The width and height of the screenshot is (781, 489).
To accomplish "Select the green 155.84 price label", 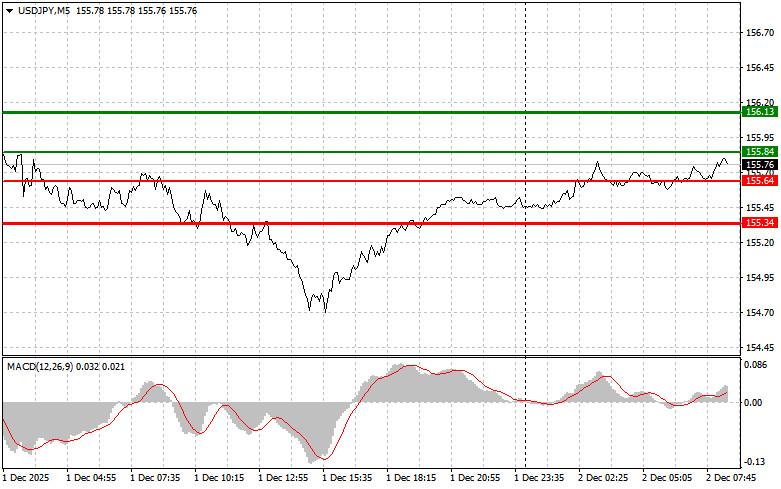I will (x=760, y=152).
